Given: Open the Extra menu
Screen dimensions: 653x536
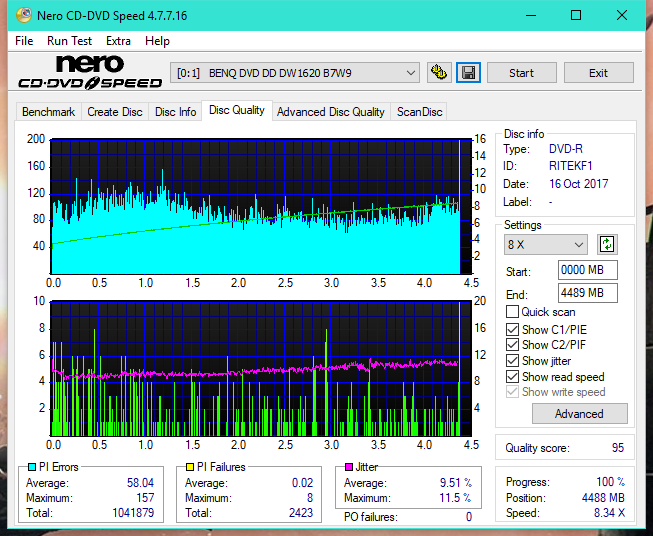Looking at the screenshot, I should coord(118,41).
